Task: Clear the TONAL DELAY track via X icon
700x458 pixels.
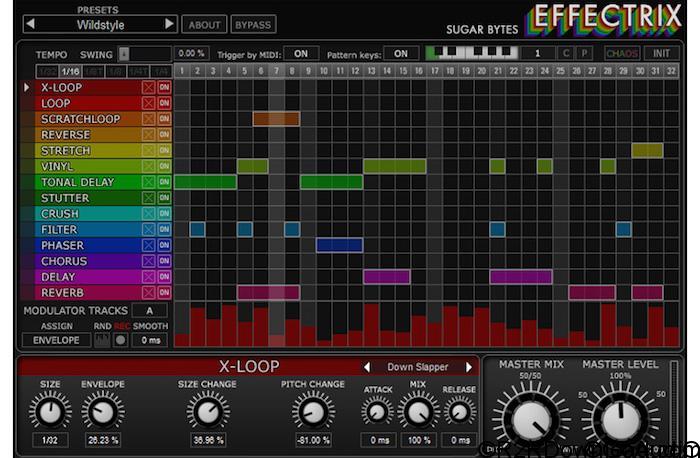Action: tap(149, 182)
